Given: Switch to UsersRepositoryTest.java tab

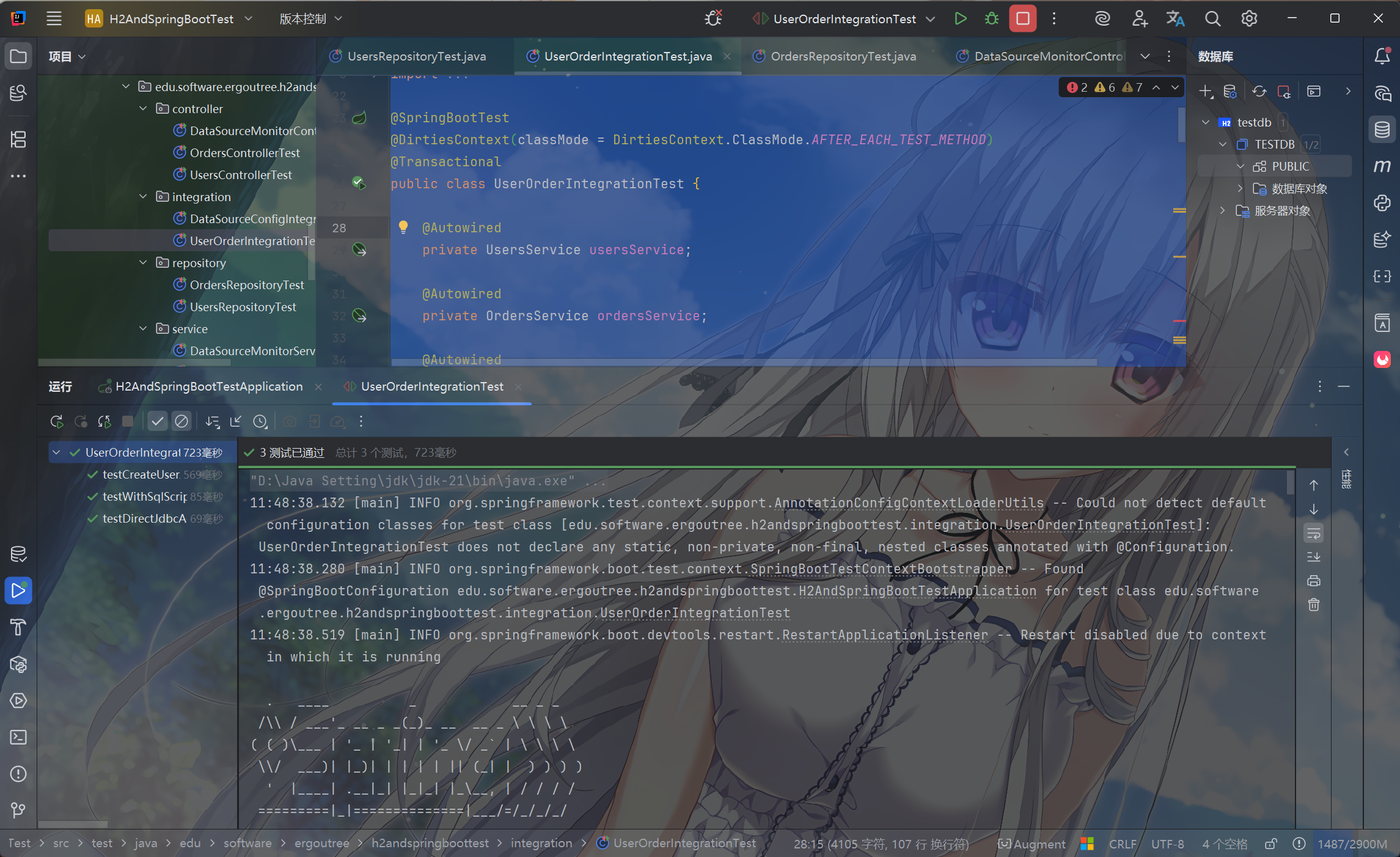Looking at the screenshot, I should pos(408,56).
